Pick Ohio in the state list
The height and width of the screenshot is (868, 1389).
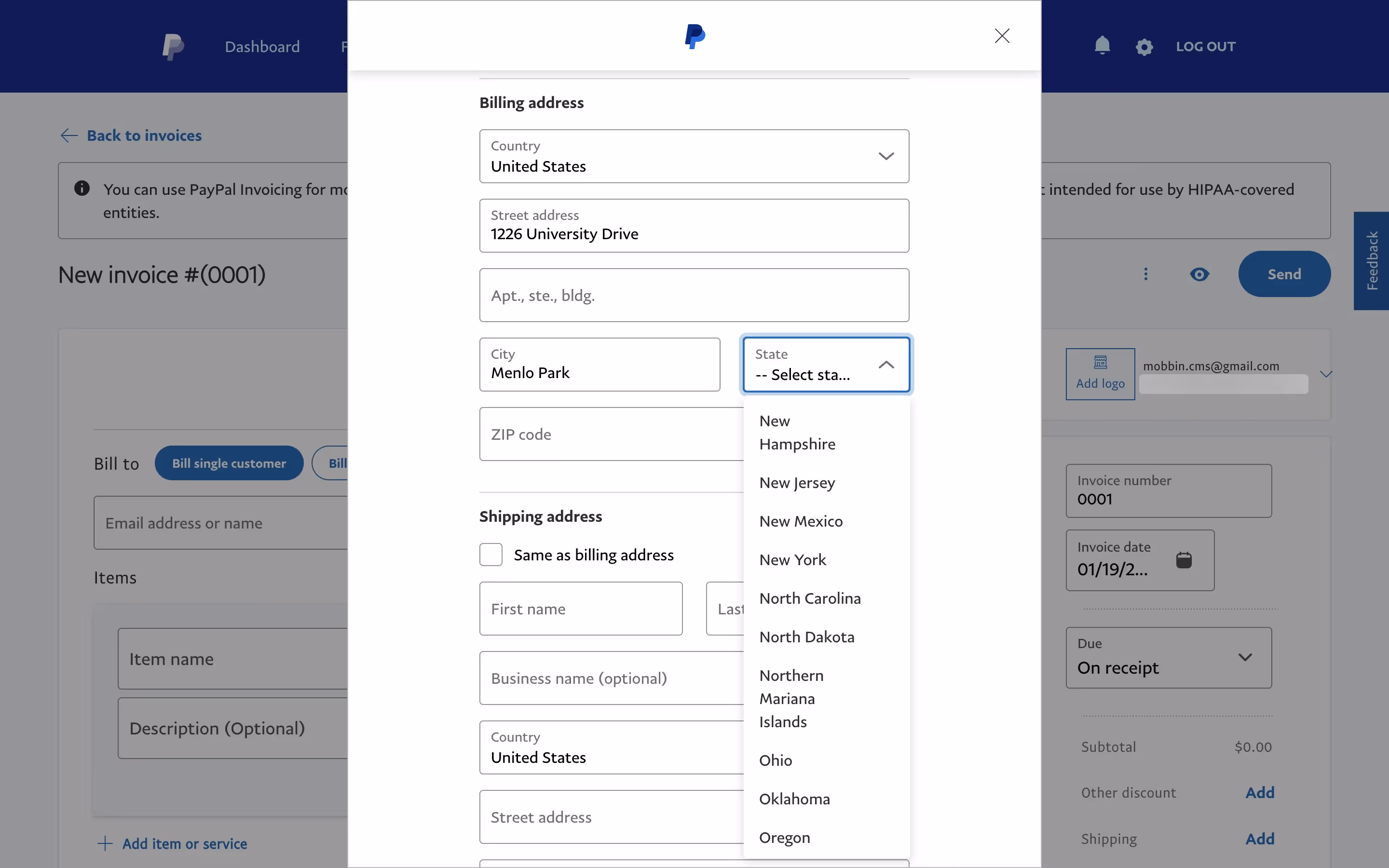[776, 760]
